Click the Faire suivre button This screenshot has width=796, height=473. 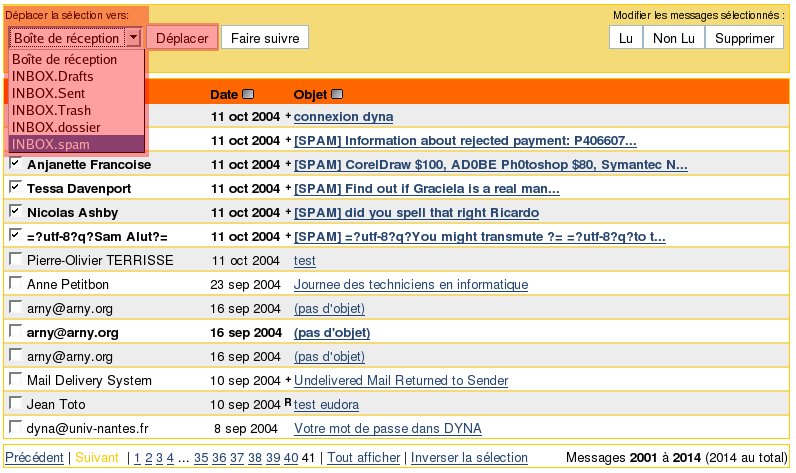(x=265, y=38)
